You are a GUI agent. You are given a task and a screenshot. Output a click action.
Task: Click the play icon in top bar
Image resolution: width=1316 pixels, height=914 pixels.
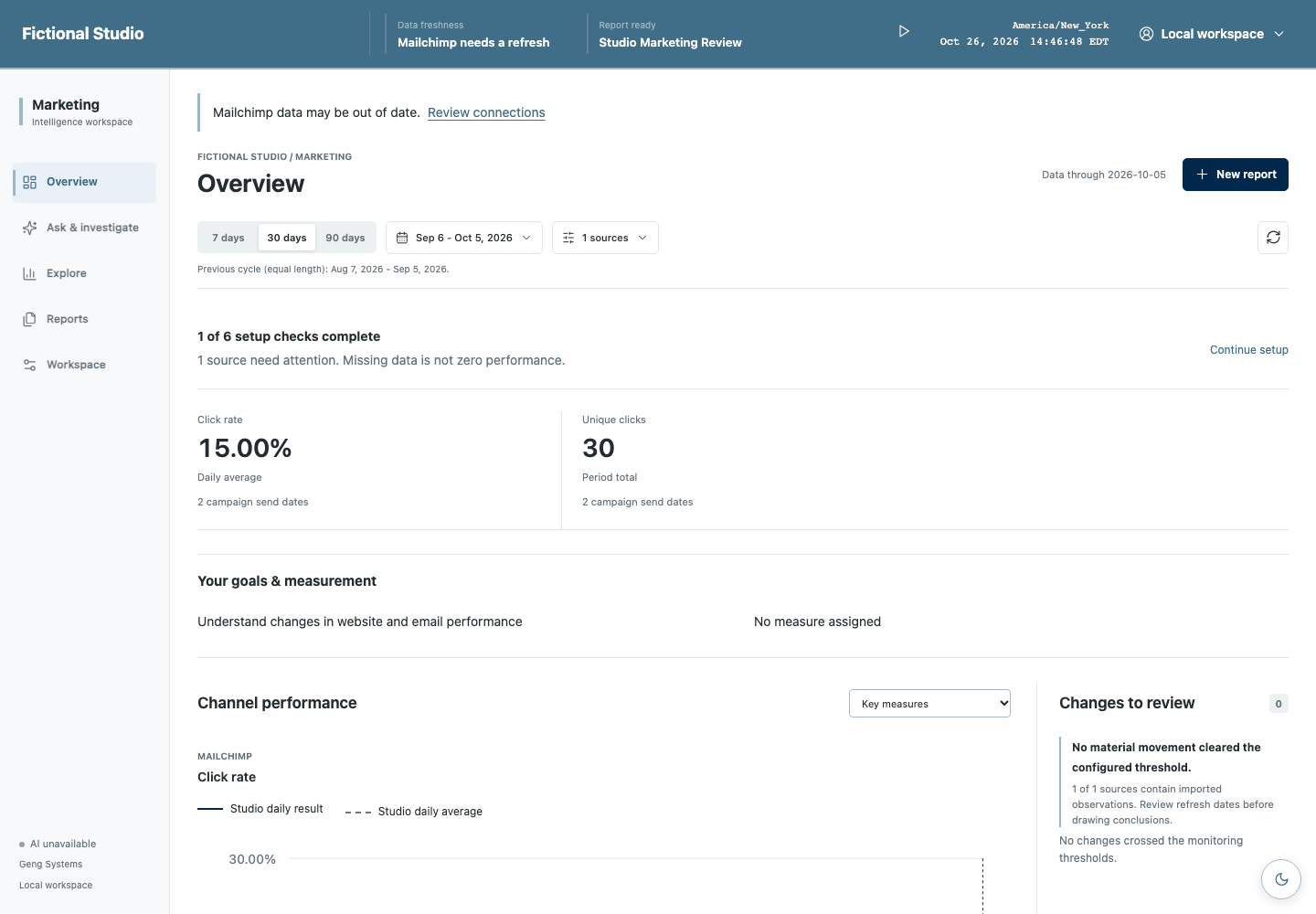[904, 31]
